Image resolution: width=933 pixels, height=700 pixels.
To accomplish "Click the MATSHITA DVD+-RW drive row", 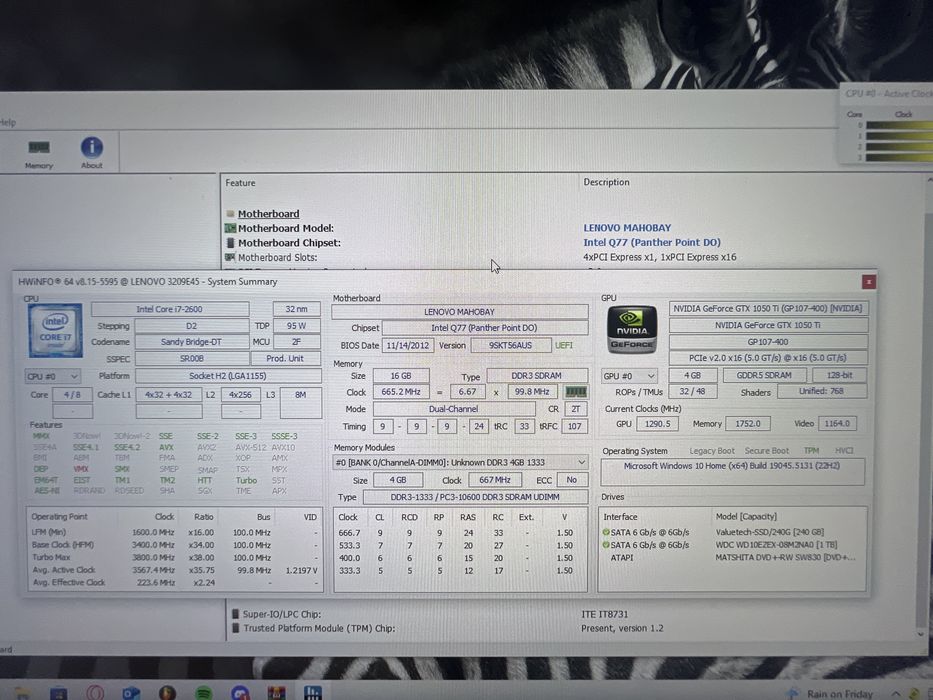I will 732,558.
